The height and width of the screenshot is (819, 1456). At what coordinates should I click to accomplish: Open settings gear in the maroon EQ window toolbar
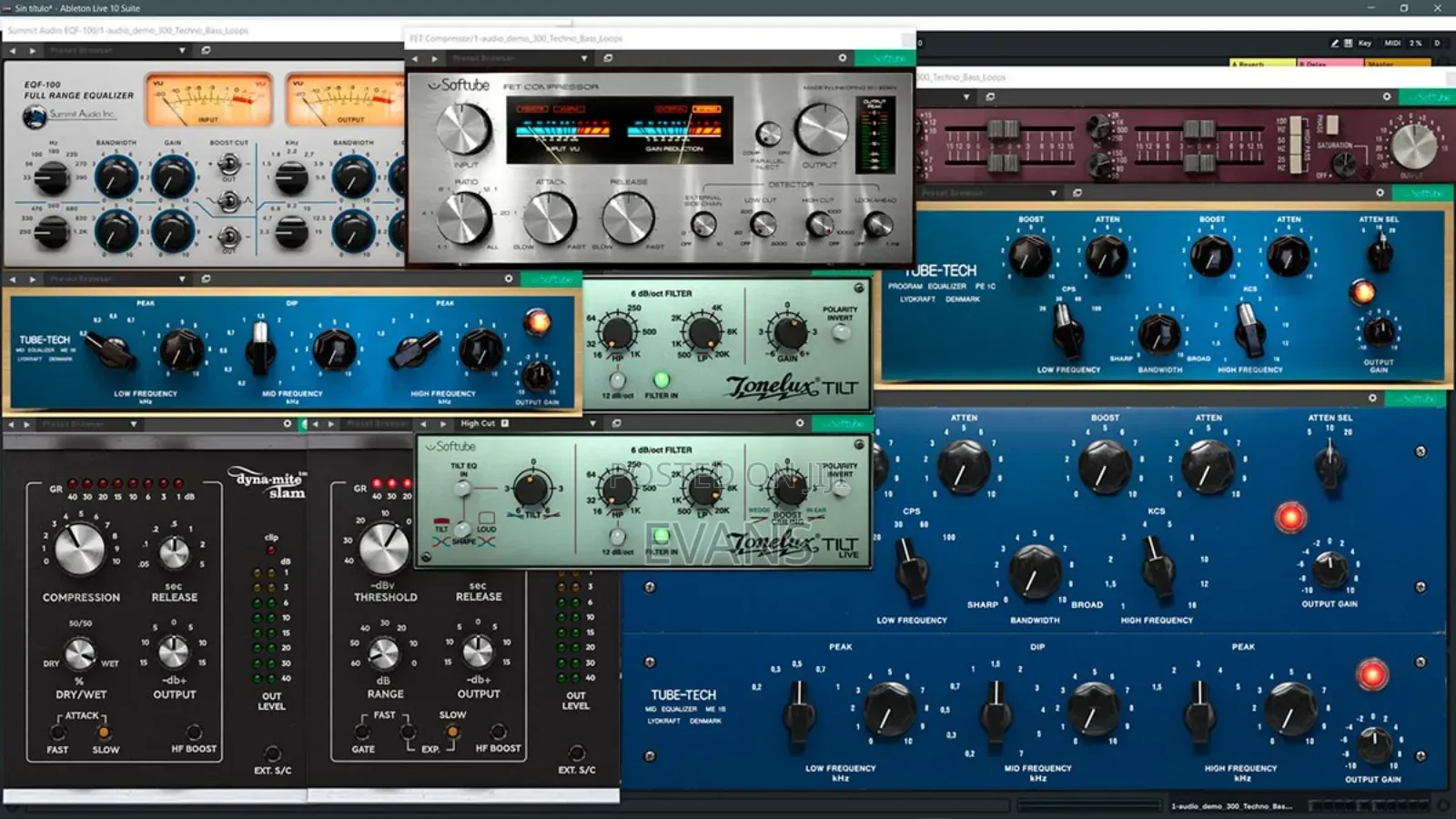tap(1387, 96)
